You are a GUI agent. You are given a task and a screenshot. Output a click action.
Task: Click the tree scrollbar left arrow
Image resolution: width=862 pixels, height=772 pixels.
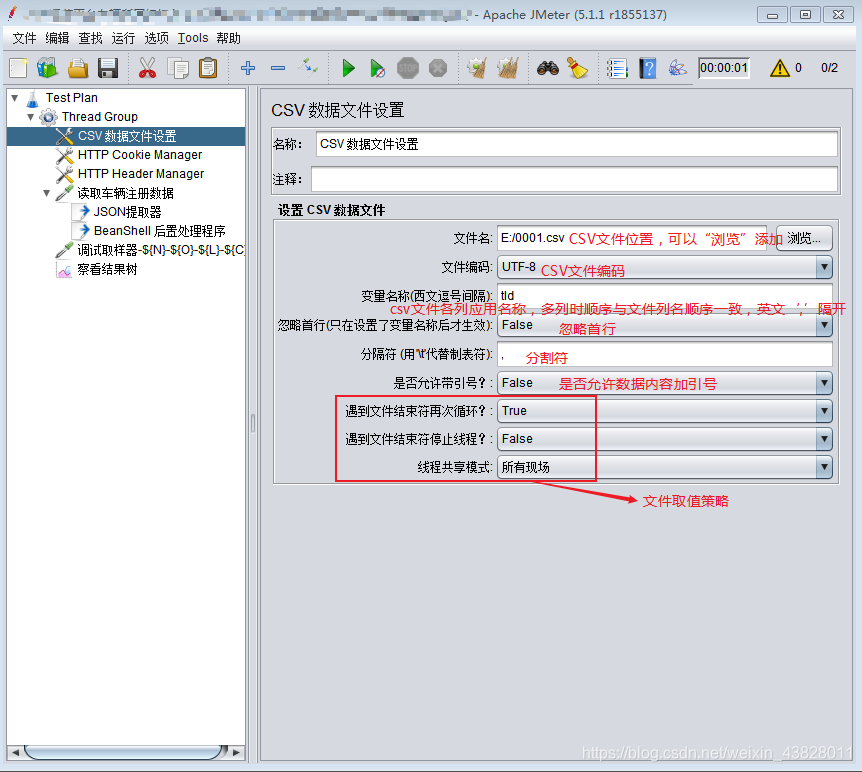coord(15,752)
